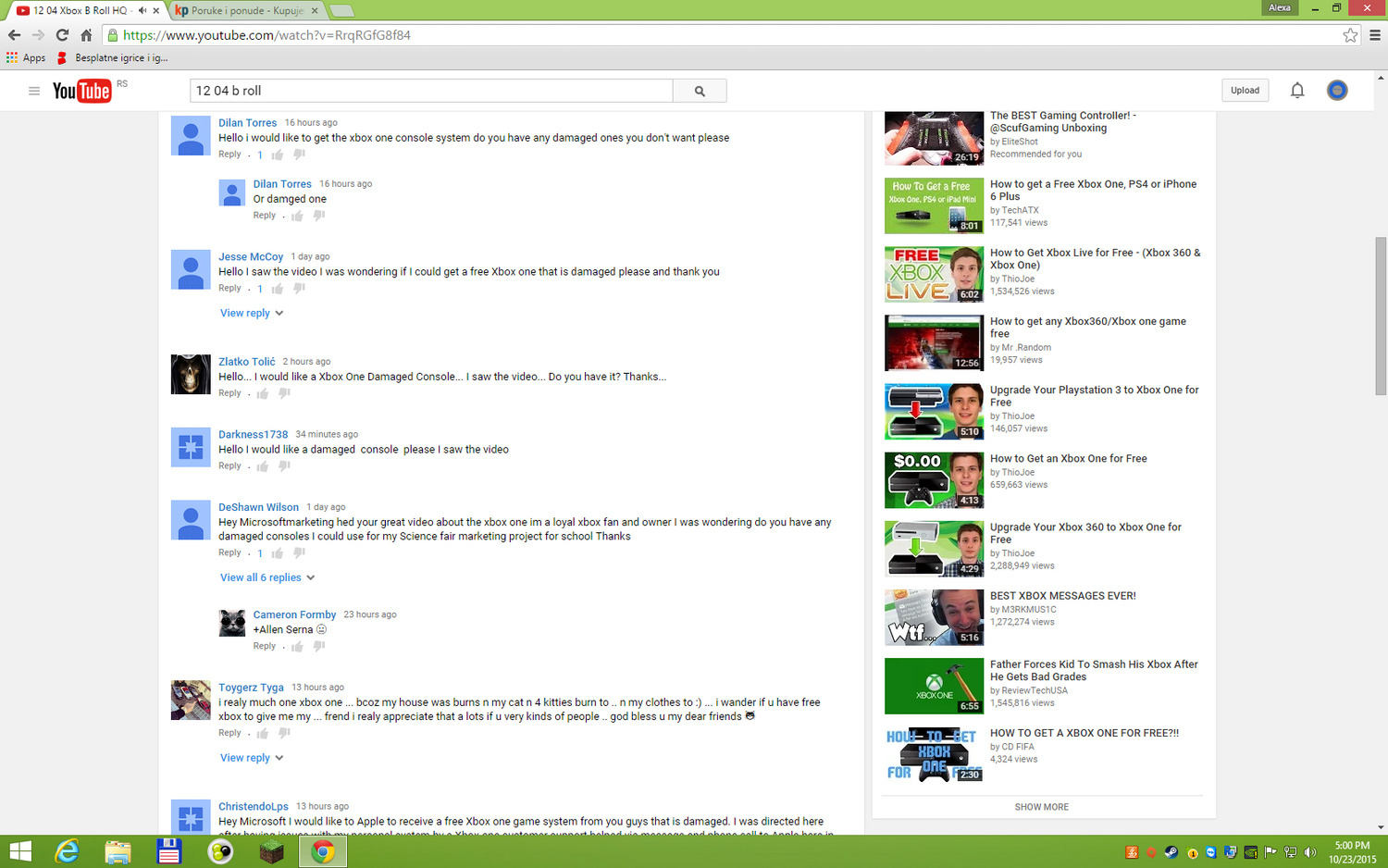Viewport: 1388px width, 868px height.
Task: Open the Windows Start button
Action: (x=19, y=851)
